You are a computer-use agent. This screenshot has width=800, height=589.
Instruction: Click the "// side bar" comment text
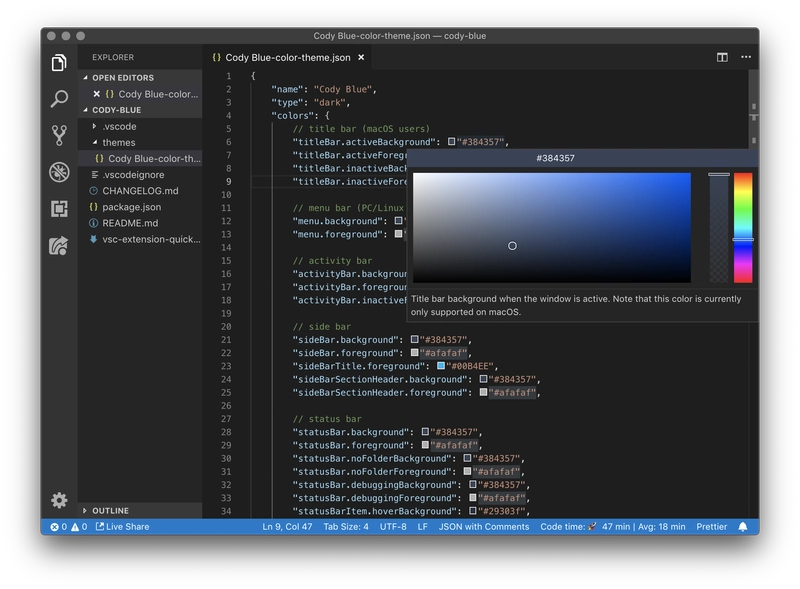click(x=321, y=327)
